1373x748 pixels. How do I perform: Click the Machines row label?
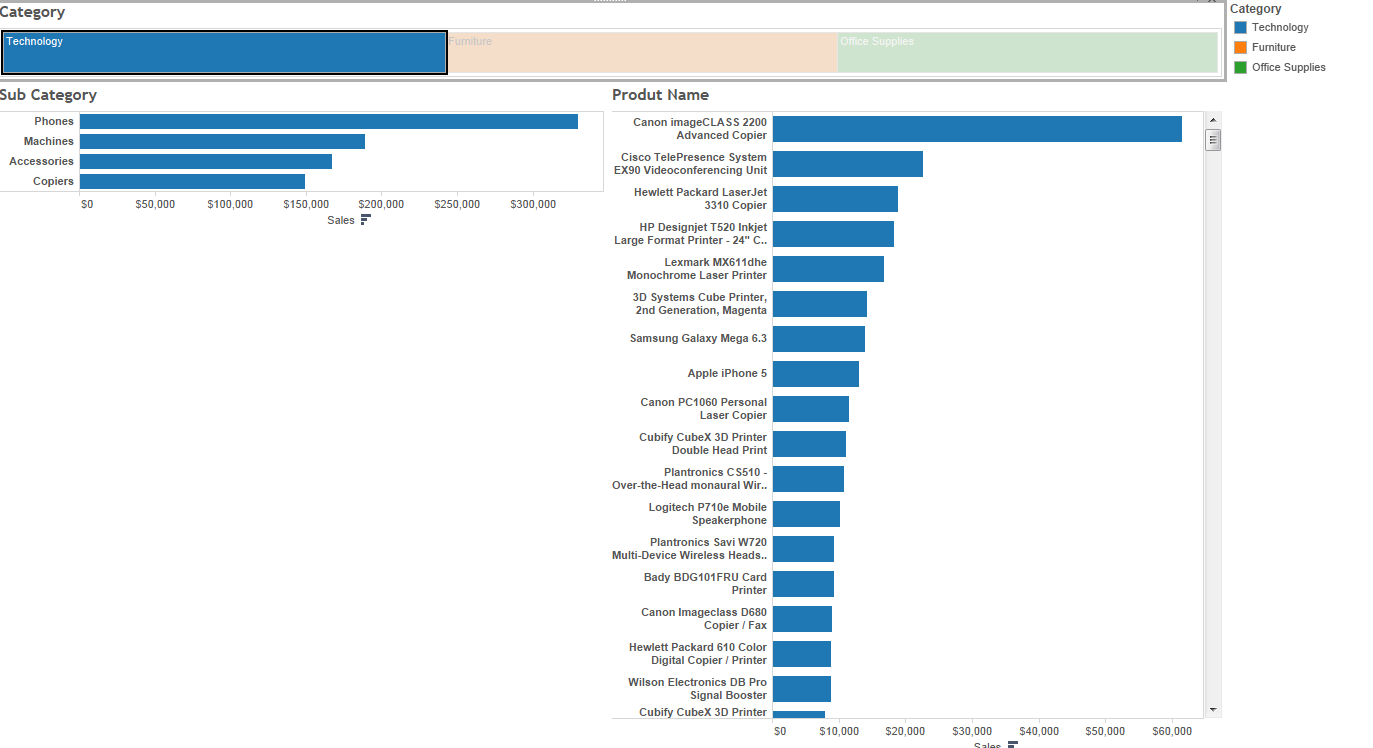coord(49,141)
